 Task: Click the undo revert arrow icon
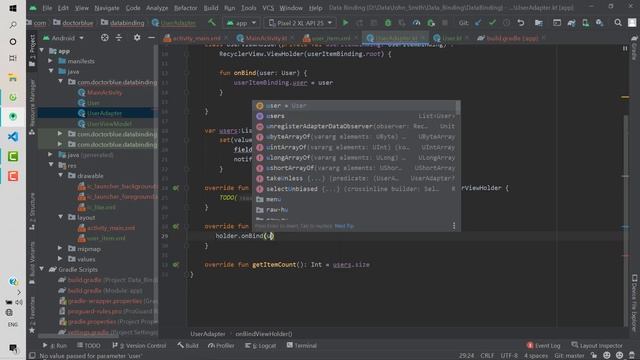[x=521, y=23]
